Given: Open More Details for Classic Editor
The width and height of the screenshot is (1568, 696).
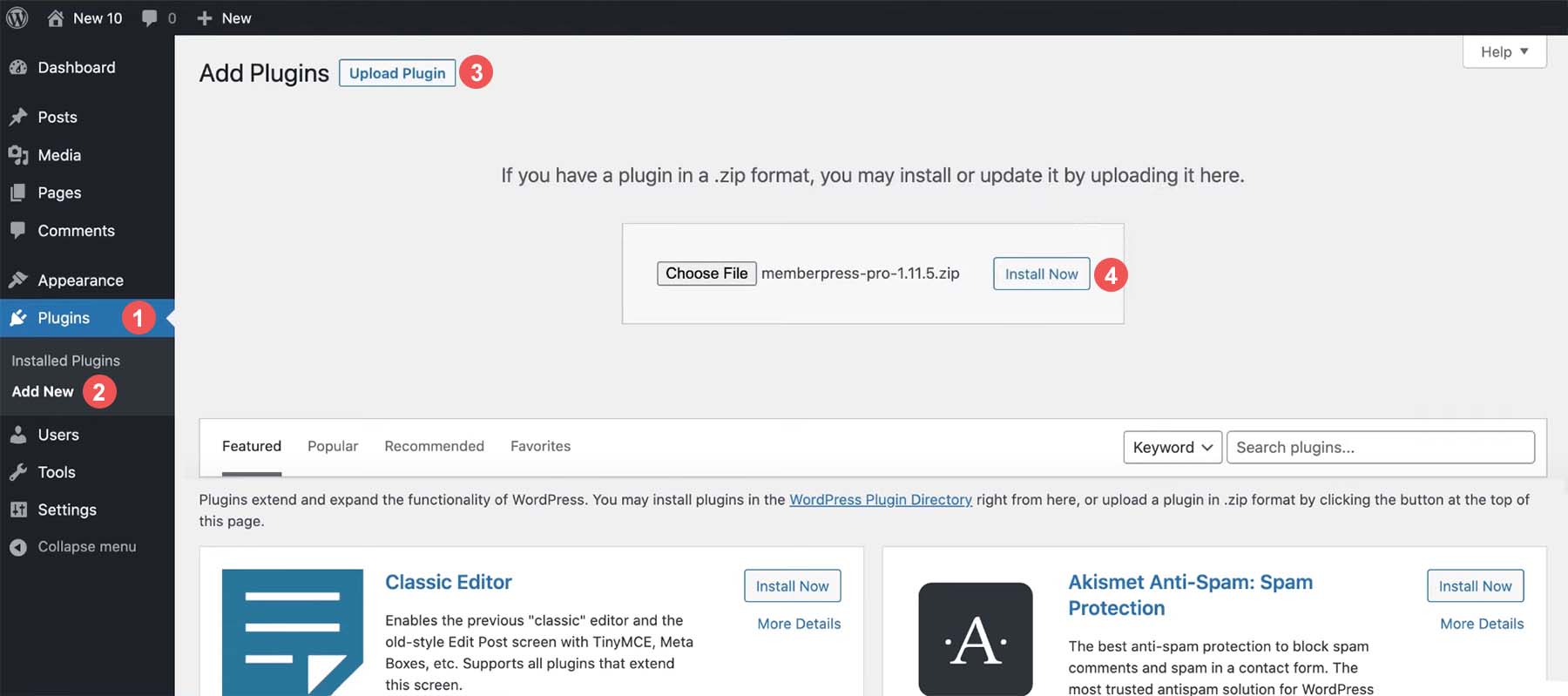Looking at the screenshot, I should (799, 624).
